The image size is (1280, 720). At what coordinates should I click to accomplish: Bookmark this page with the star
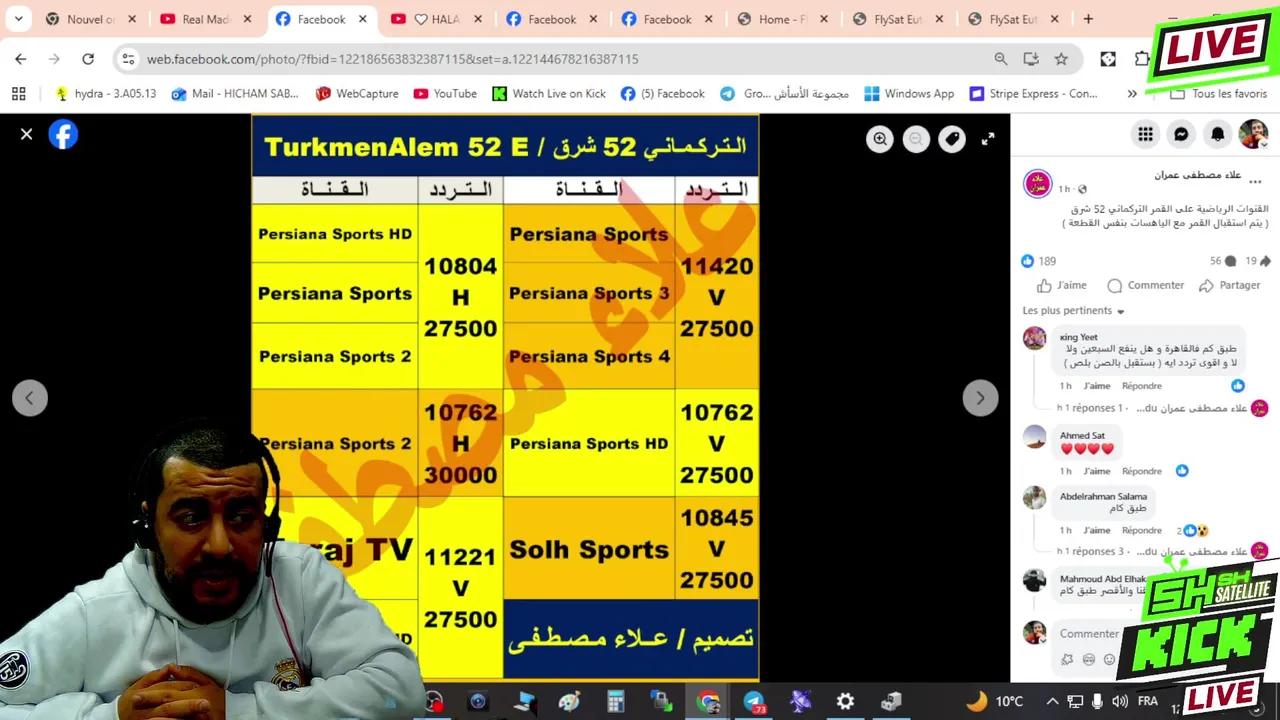[1061, 59]
